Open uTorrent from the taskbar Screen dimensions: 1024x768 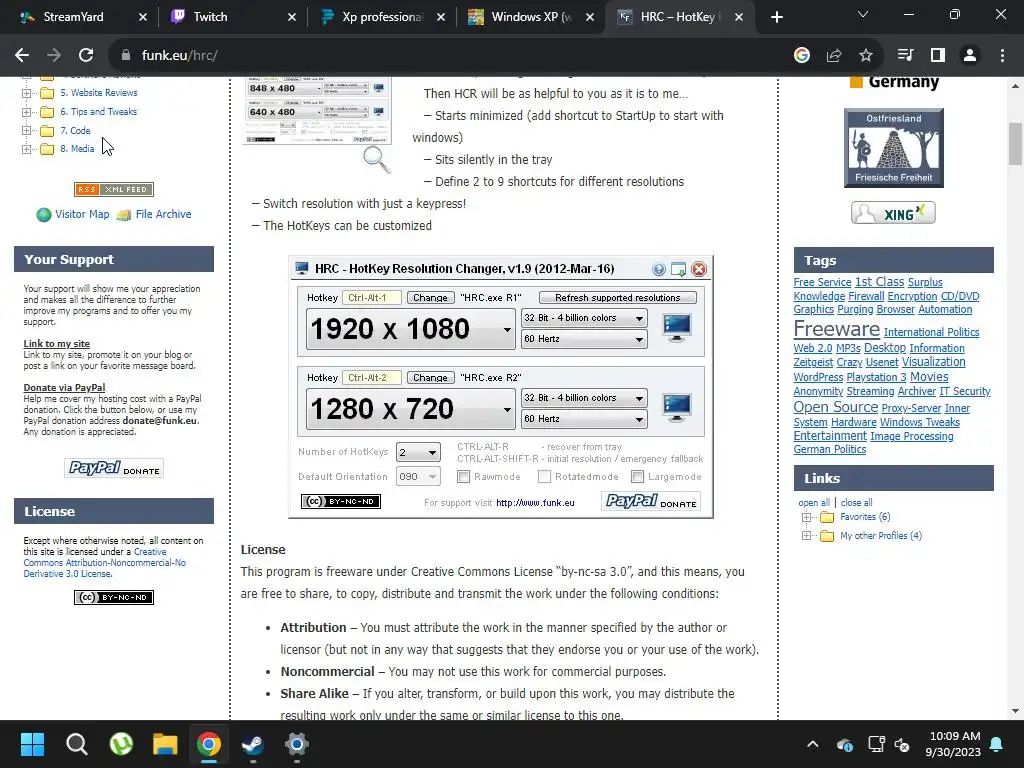[x=121, y=744]
